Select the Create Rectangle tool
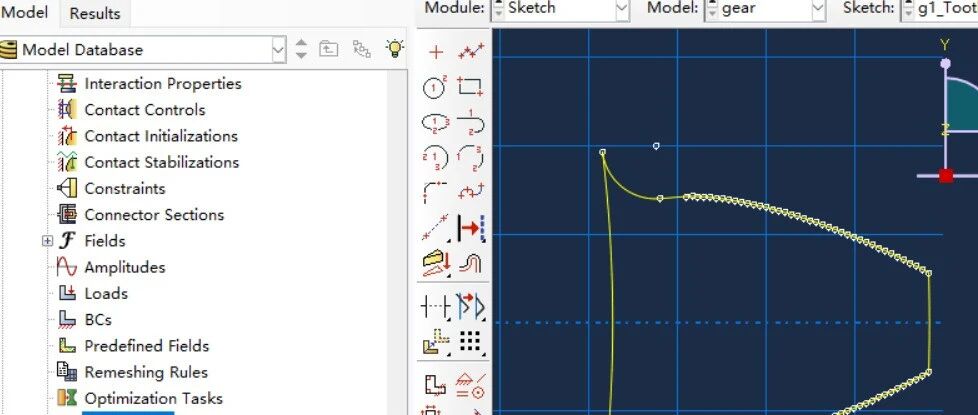This screenshot has width=978, height=415. click(471, 87)
